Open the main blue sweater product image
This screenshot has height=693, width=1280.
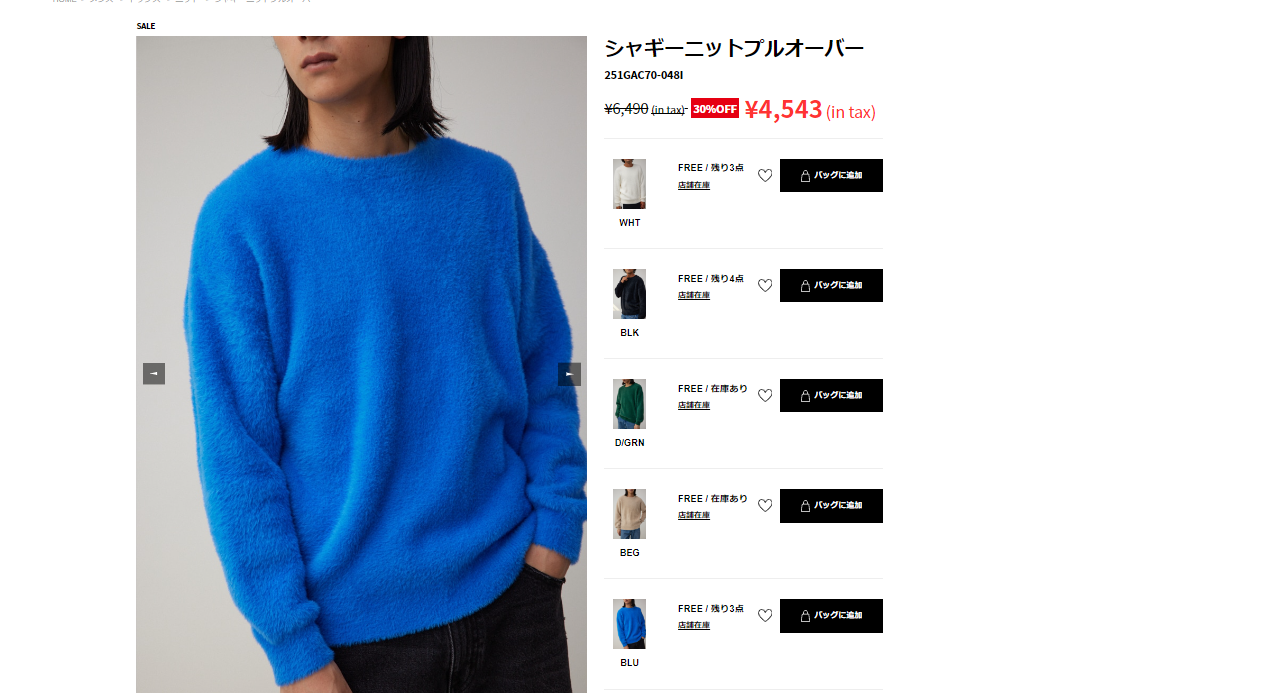pyautogui.click(x=361, y=365)
